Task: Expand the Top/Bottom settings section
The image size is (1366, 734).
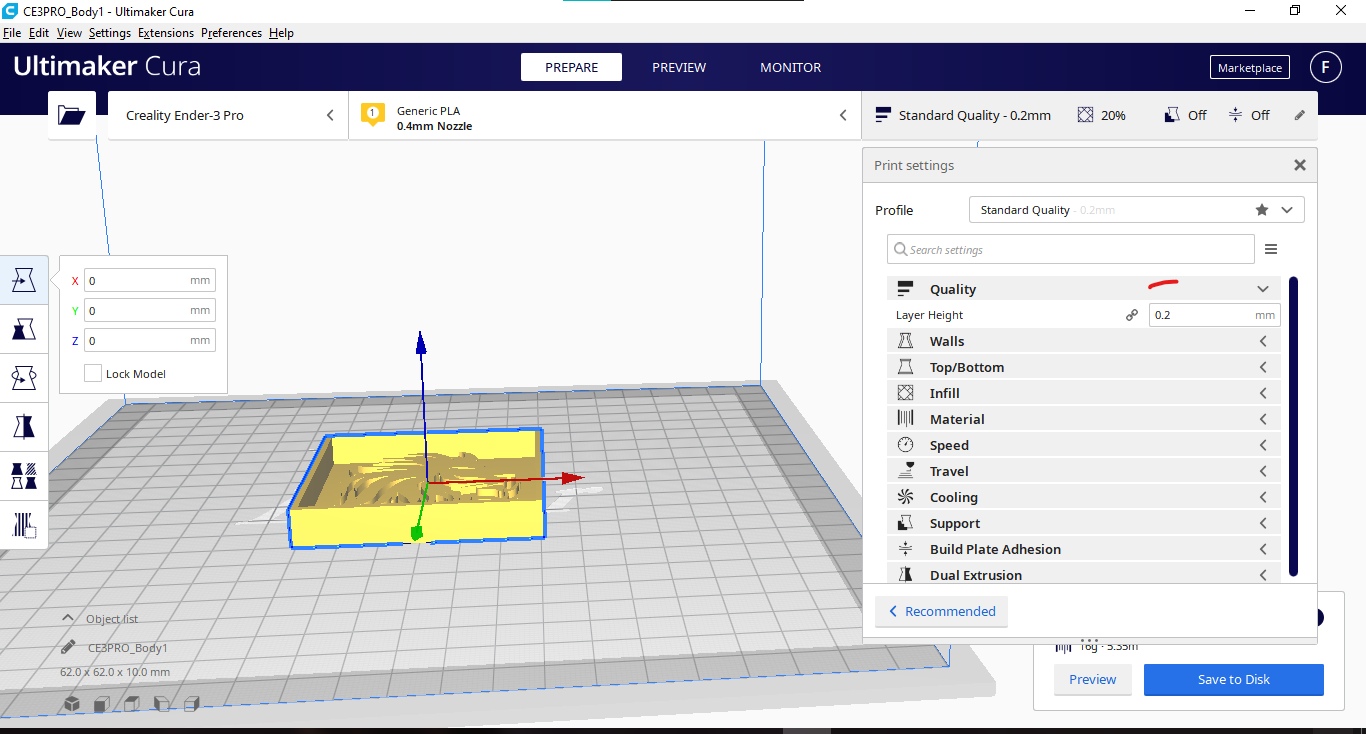Action: 1083,367
